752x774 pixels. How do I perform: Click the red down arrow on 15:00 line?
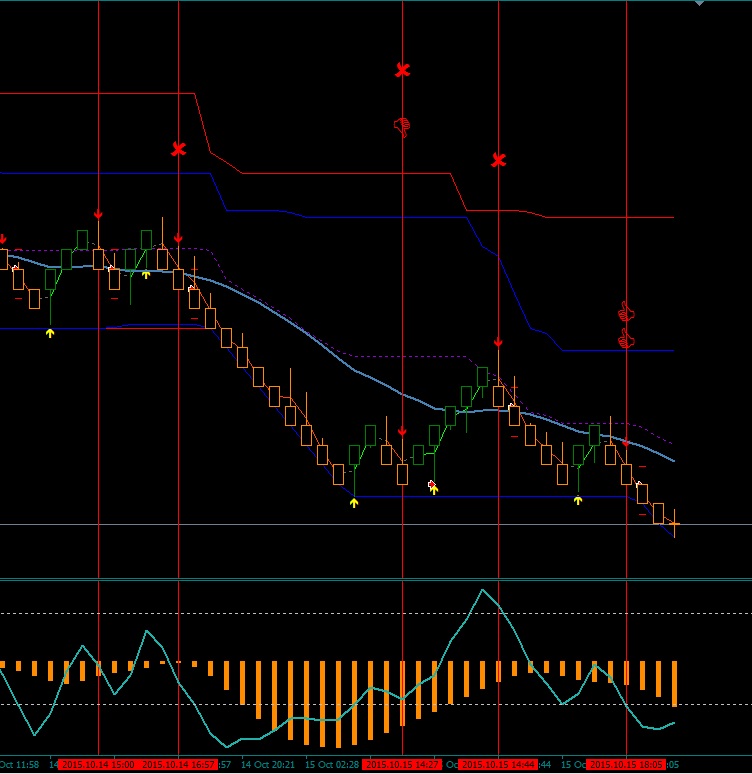[98, 214]
